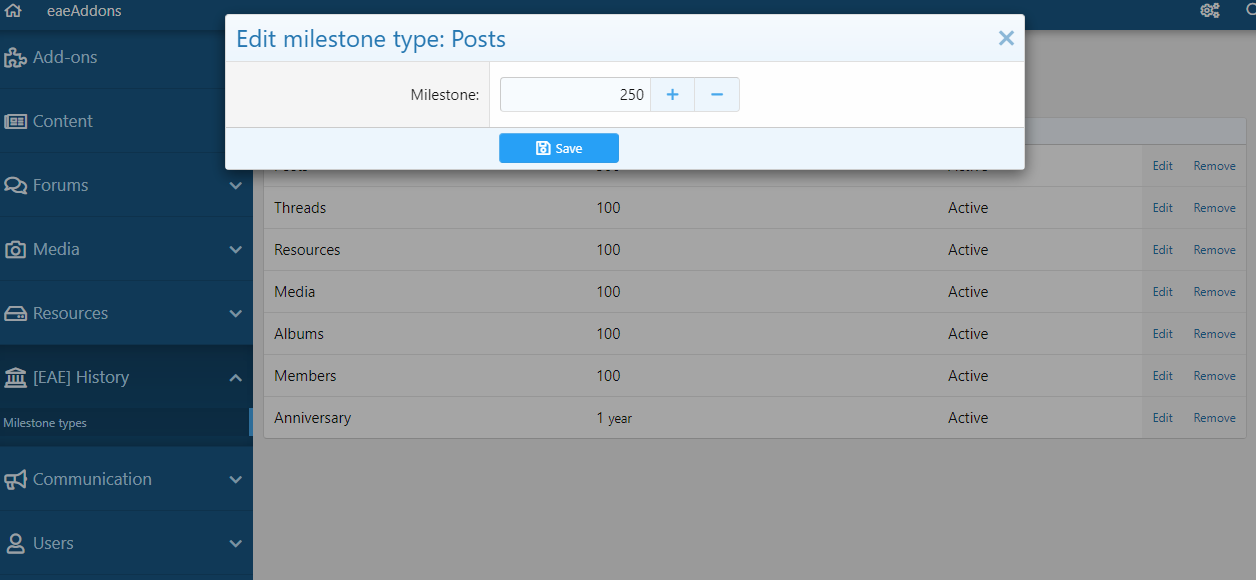The width and height of the screenshot is (1256, 580).
Task: Click Remove link for Threads row
Action: point(1214,208)
